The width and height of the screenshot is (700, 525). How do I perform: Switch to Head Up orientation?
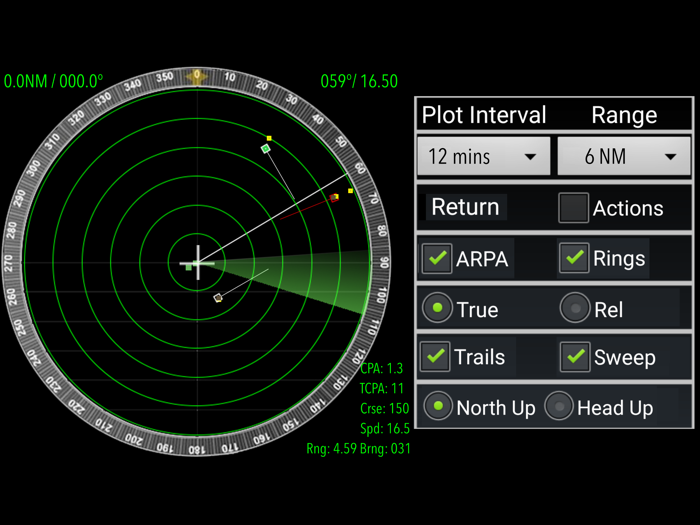pyautogui.click(x=558, y=406)
